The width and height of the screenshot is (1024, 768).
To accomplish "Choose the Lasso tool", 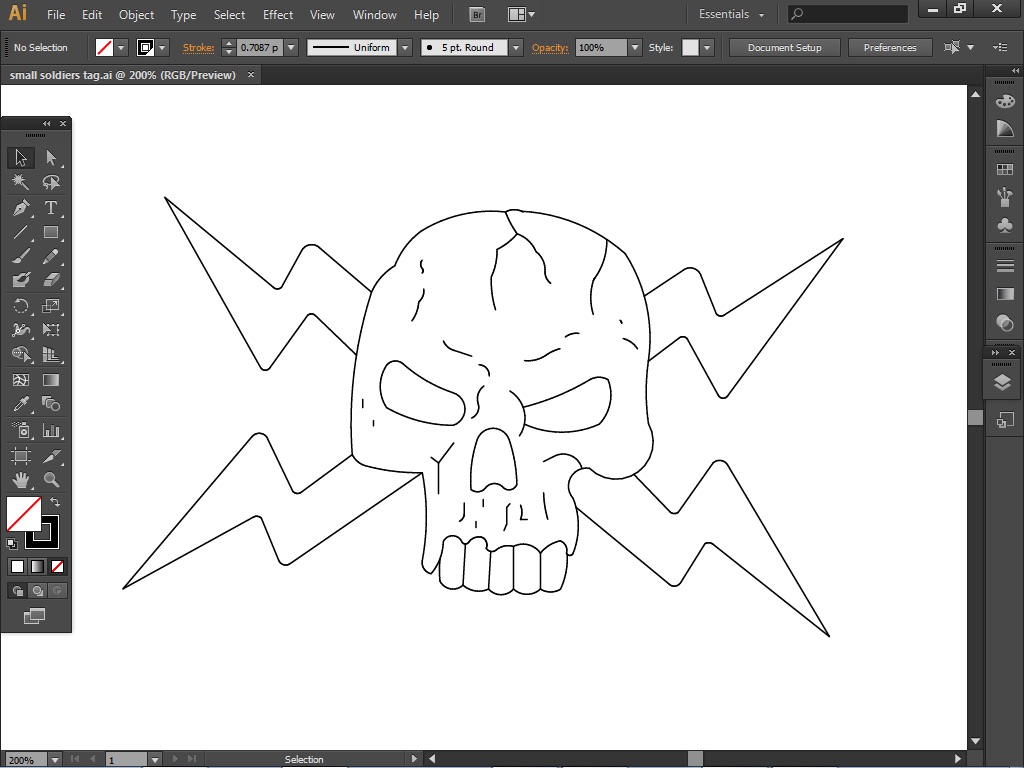I will click(51, 182).
